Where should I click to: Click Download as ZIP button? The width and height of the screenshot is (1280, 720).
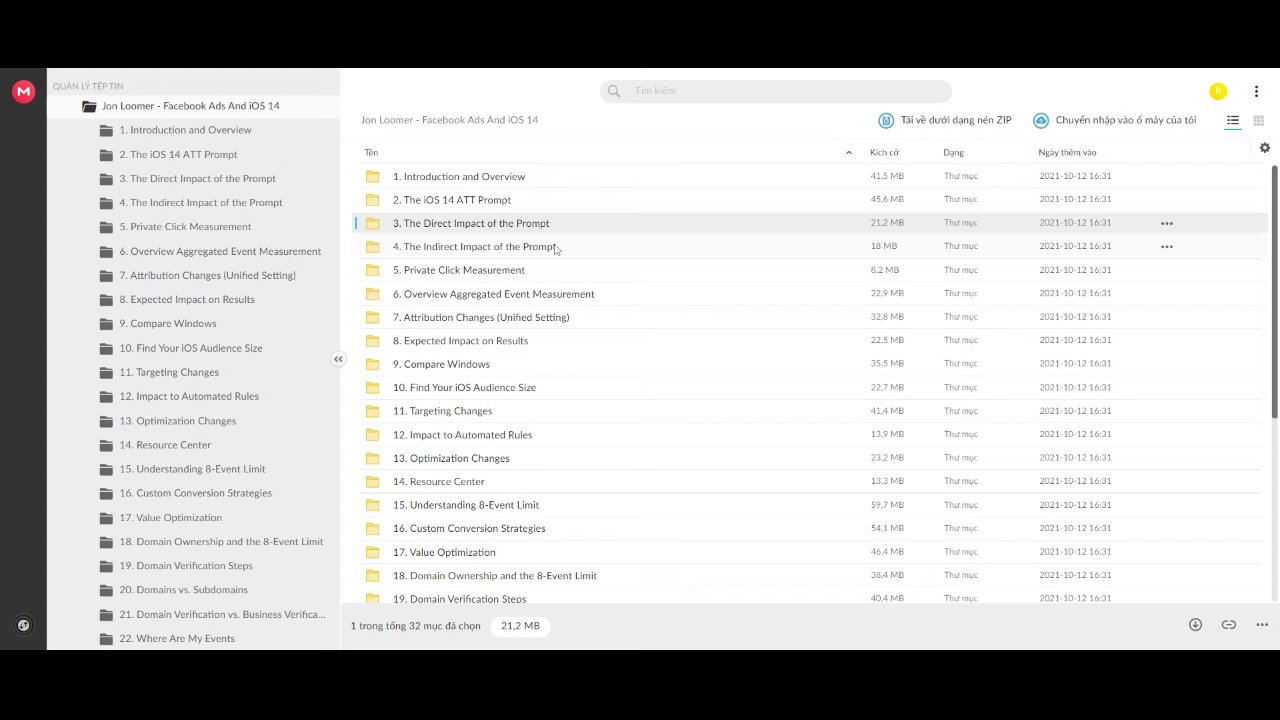(x=945, y=120)
